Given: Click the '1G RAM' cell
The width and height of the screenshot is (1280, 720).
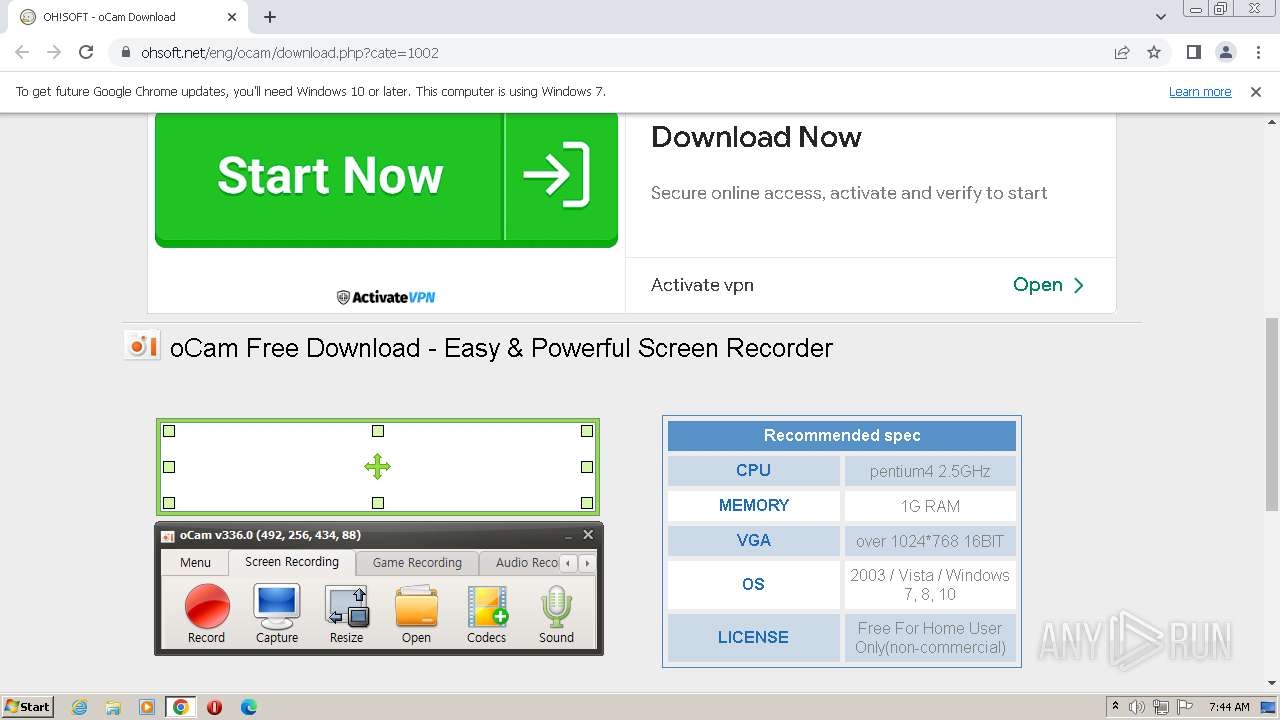Looking at the screenshot, I should tap(930, 506).
